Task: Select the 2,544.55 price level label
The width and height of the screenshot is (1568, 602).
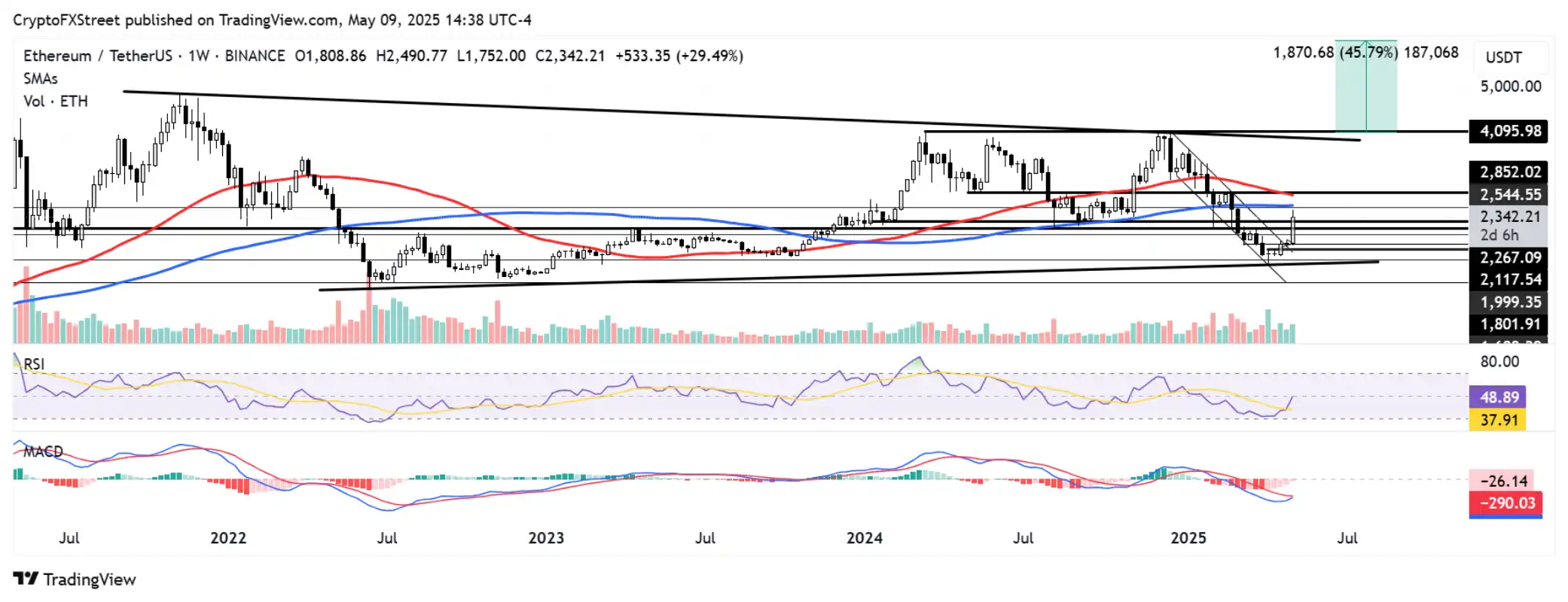Action: click(1509, 195)
